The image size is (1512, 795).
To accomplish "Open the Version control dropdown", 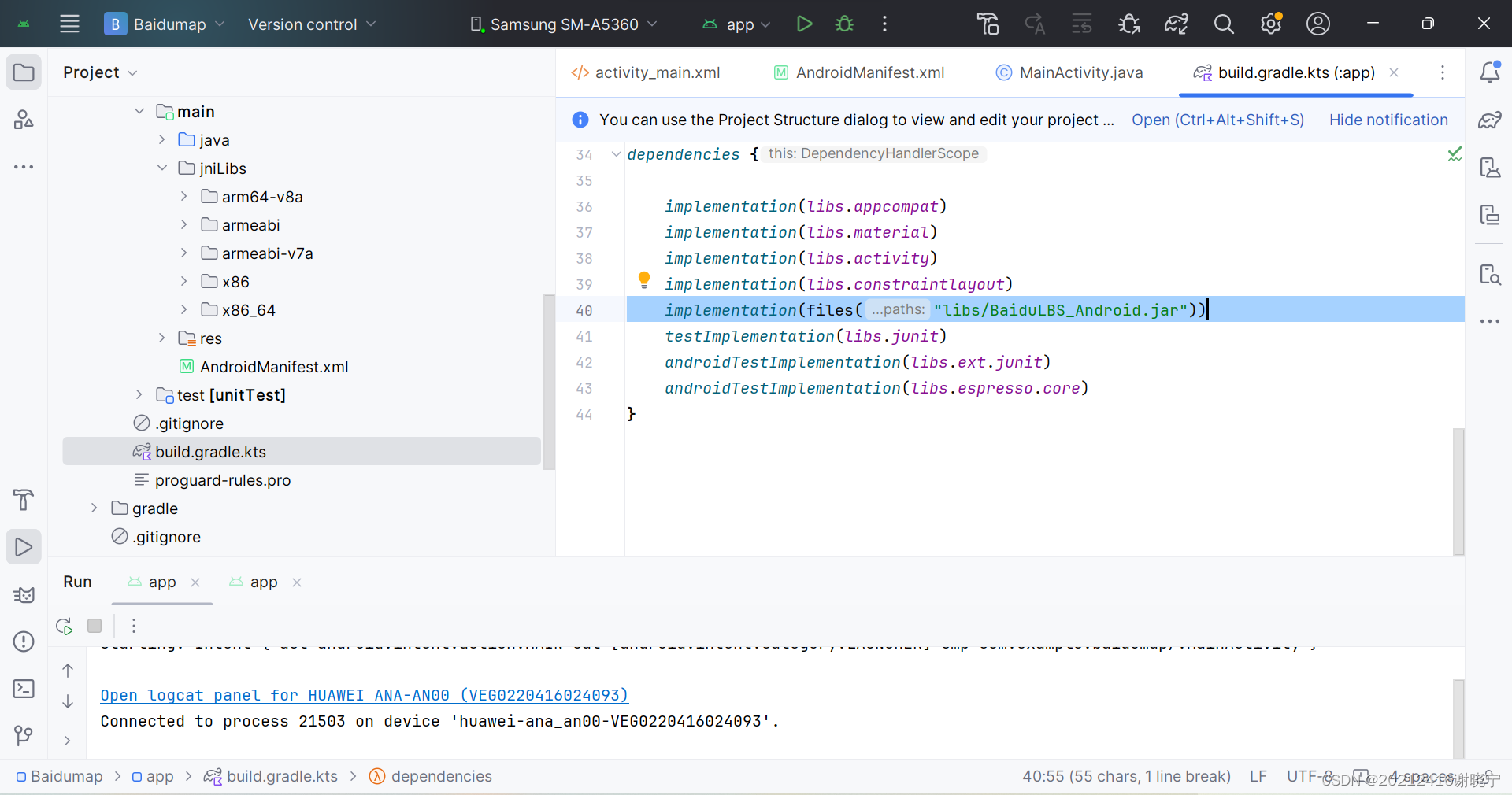I will point(312,24).
